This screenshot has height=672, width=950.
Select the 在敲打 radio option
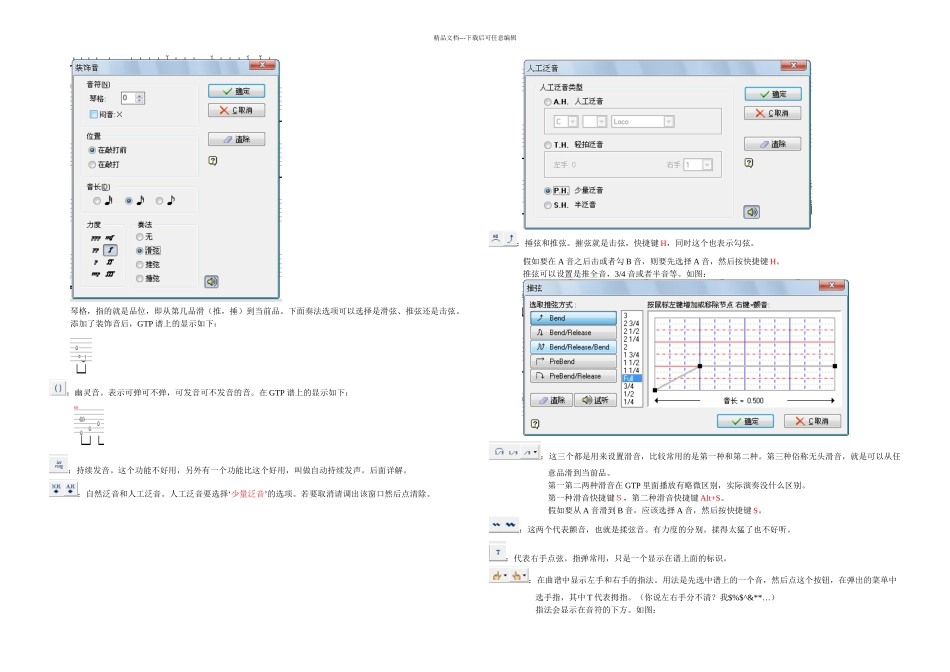(92, 165)
